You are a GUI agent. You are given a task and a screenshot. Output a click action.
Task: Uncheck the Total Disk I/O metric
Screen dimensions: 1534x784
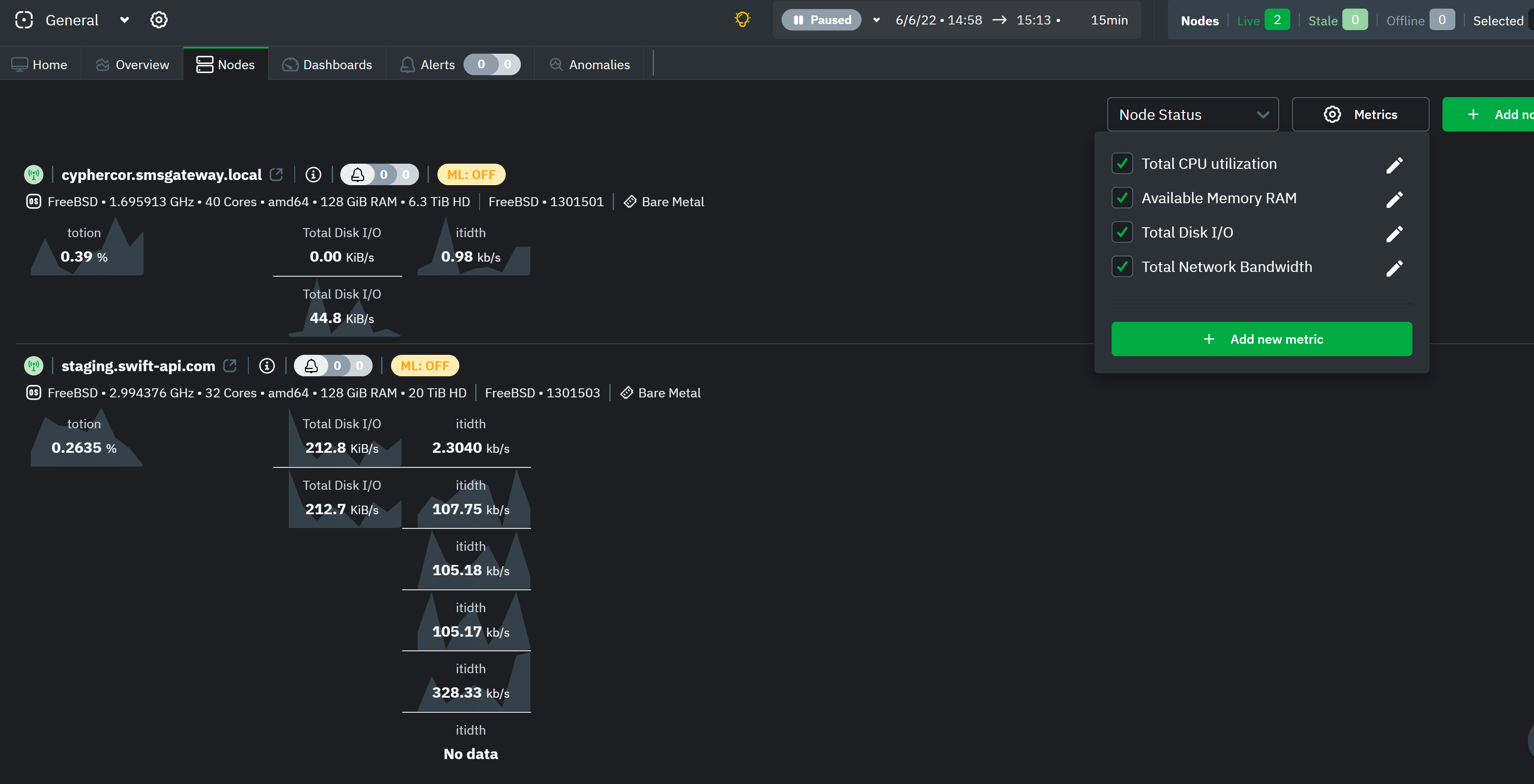[1122, 232]
